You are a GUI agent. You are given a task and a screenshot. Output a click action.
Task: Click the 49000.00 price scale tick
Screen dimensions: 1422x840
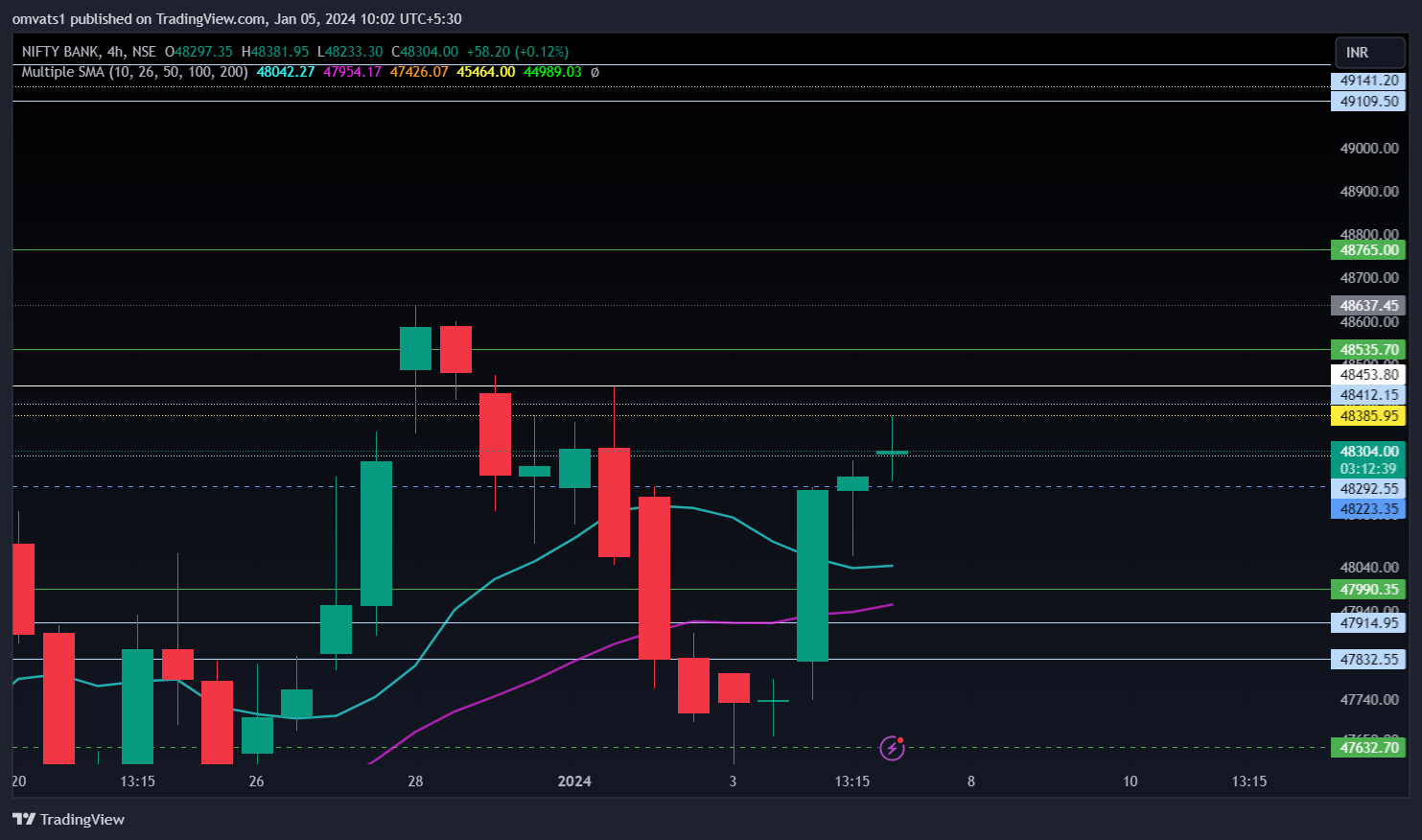pyautogui.click(x=1368, y=149)
